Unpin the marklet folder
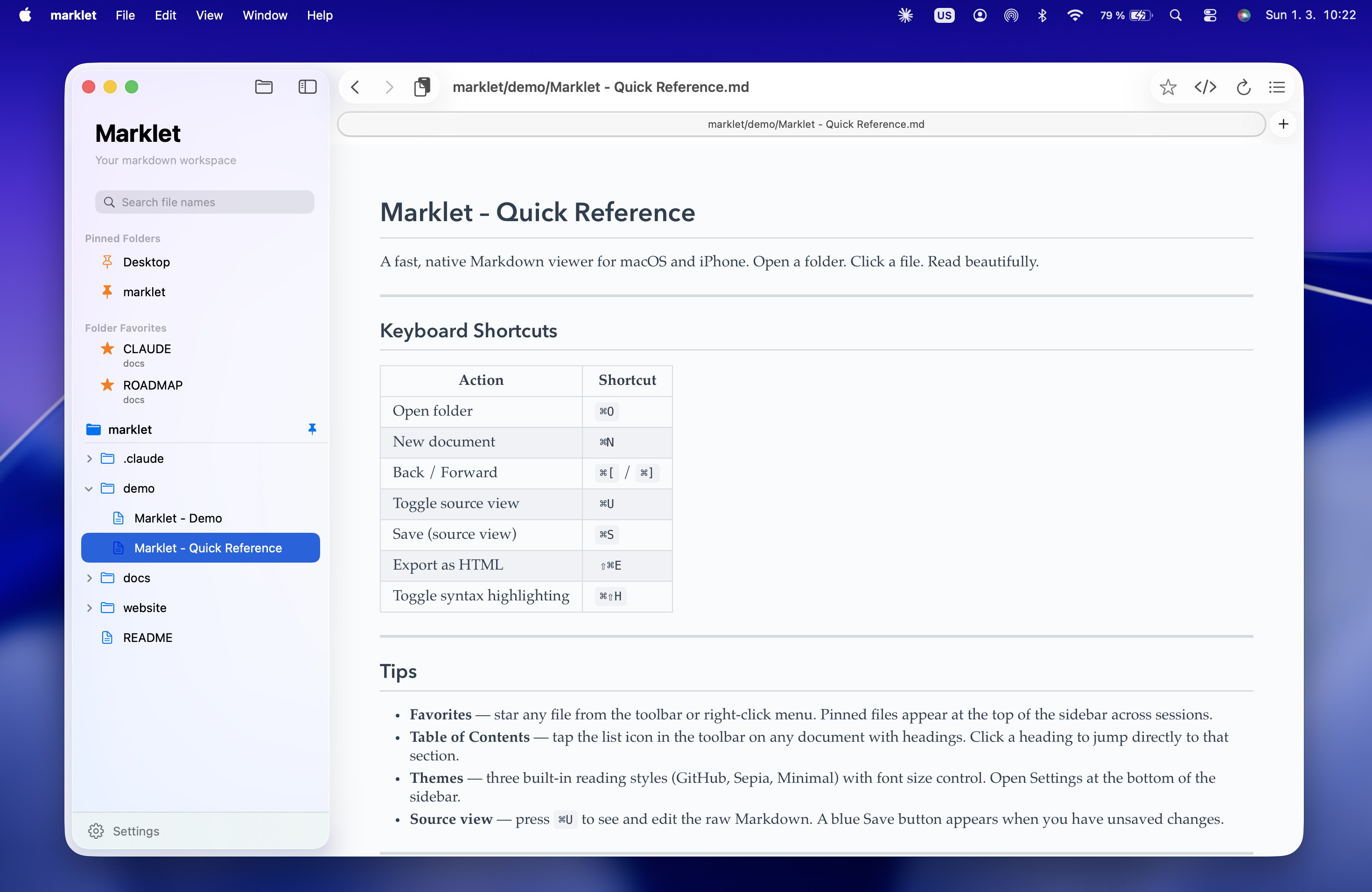This screenshot has height=892, width=1372. coord(312,429)
